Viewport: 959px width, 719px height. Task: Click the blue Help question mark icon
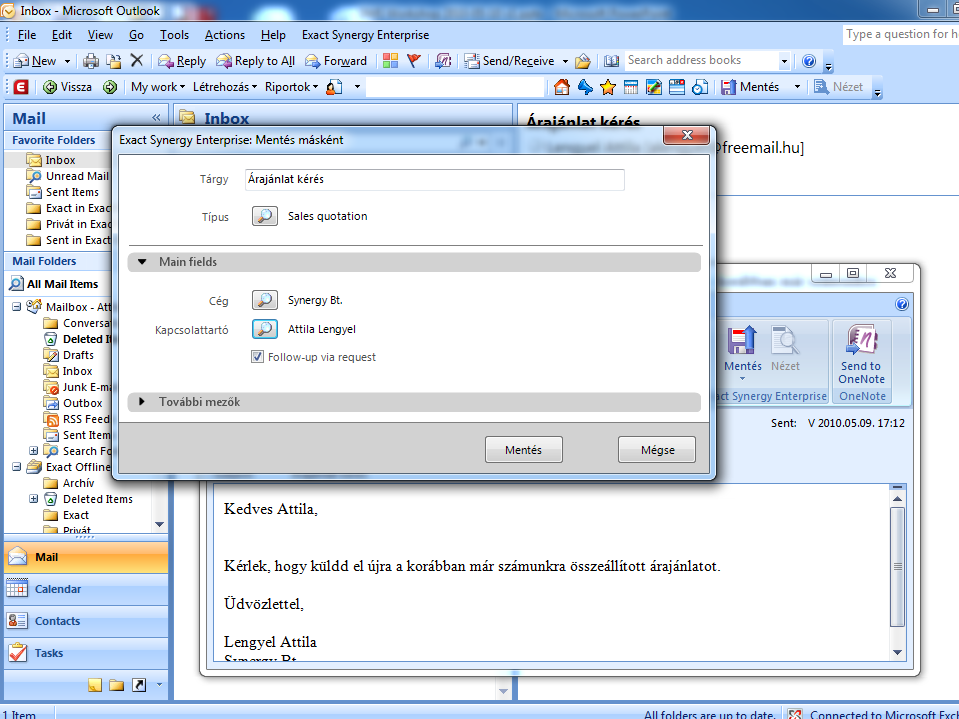pyautogui.click(x=809, y=61)
